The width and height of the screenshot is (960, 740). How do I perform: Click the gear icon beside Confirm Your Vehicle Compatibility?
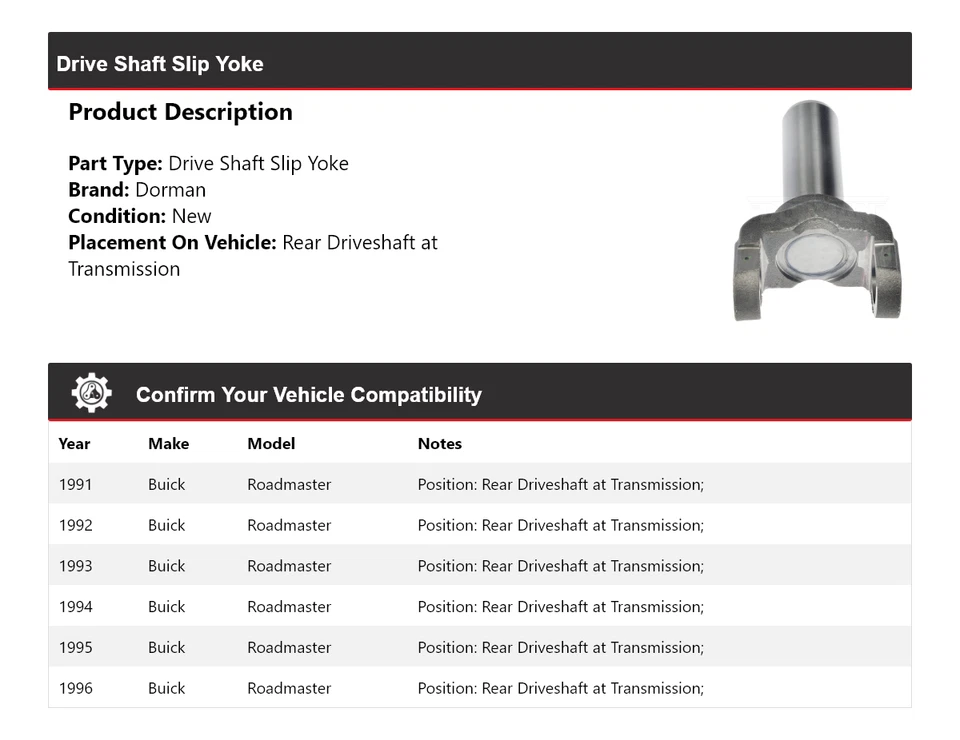pos(92,393)
